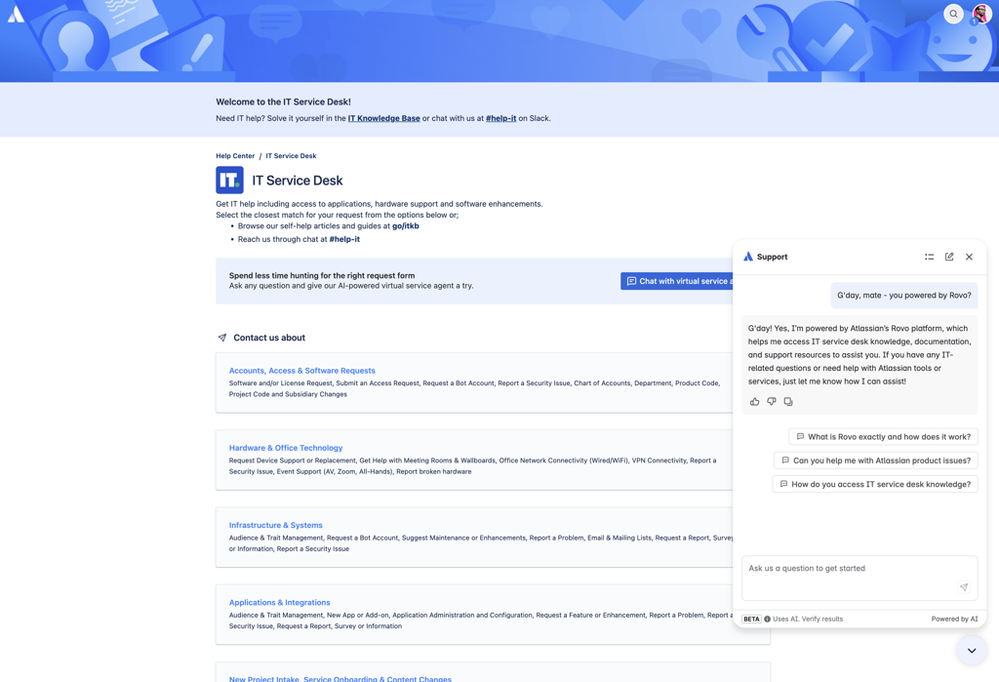Image resolution: width=999 pixels, height=682 pixels.
Task: Open Applications & Integrations category
Action: point(279,602)
